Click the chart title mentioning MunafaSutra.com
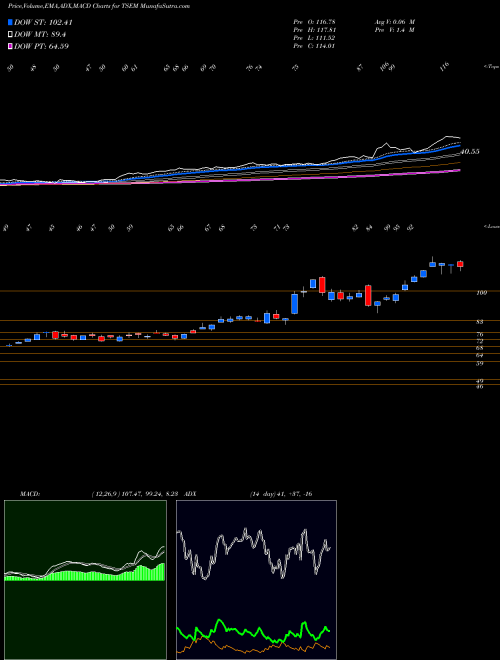 99,6
